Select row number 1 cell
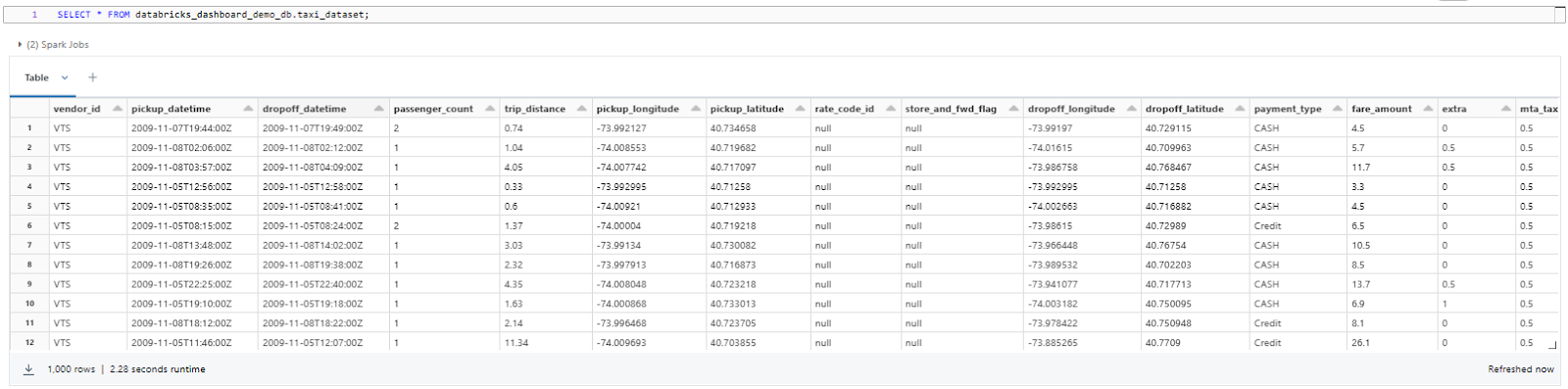This screenshot has width=1568, height=389. click(29, 128)
